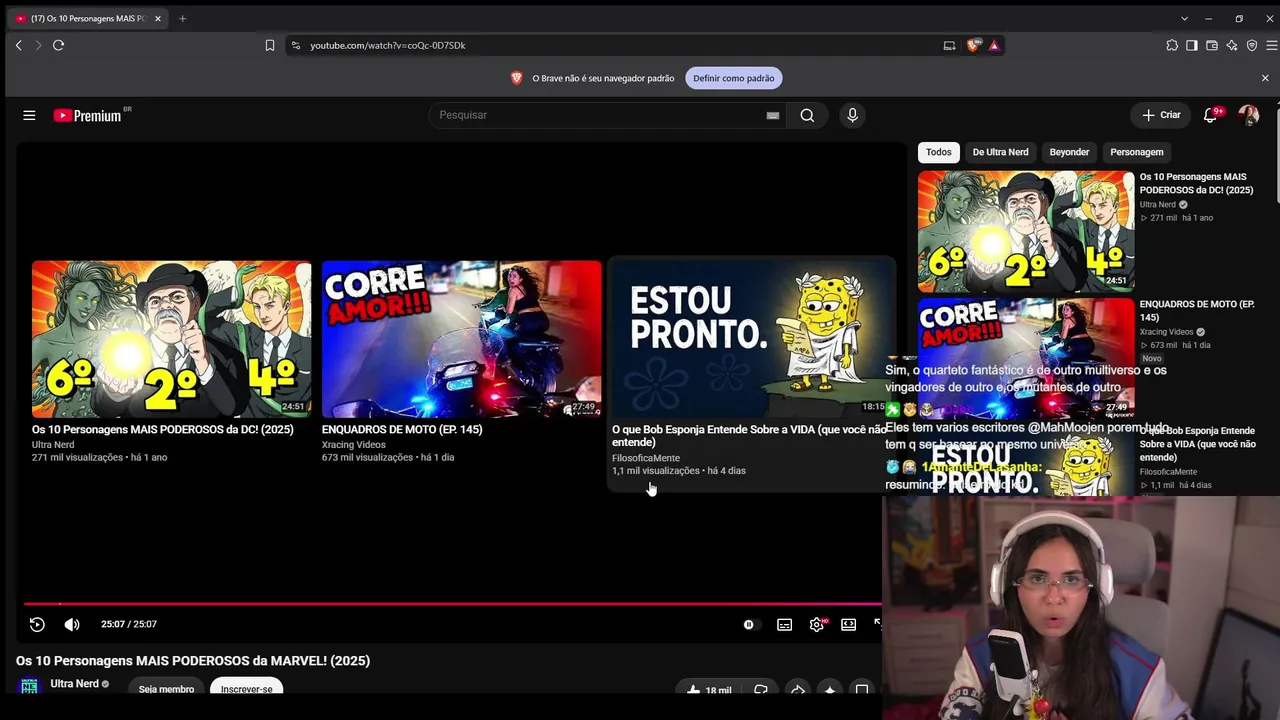Open the Ultra Nerd channel avatar

pyautogui.click(x=29, y=686)
